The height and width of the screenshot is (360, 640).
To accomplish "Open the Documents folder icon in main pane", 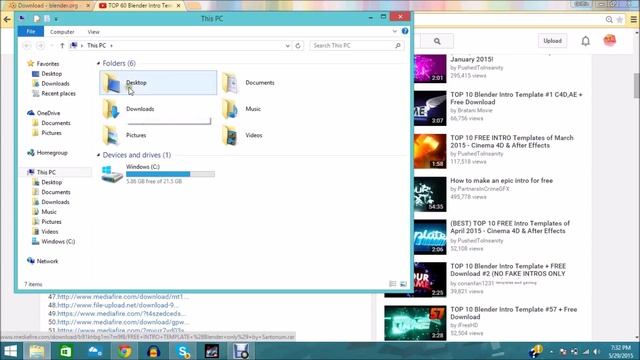I will pos(230,83).
